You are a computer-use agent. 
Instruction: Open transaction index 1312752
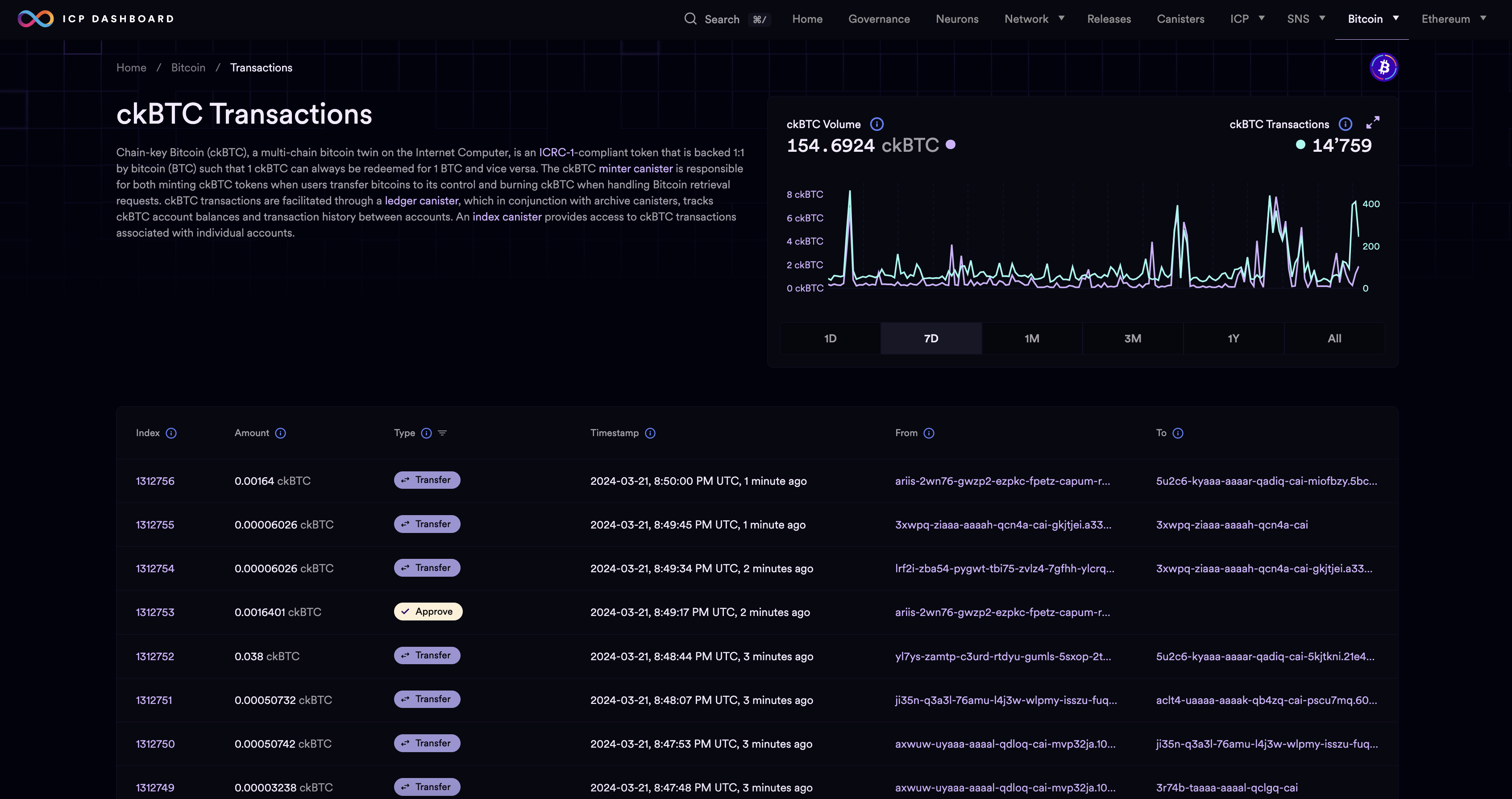tap(155, 656)
